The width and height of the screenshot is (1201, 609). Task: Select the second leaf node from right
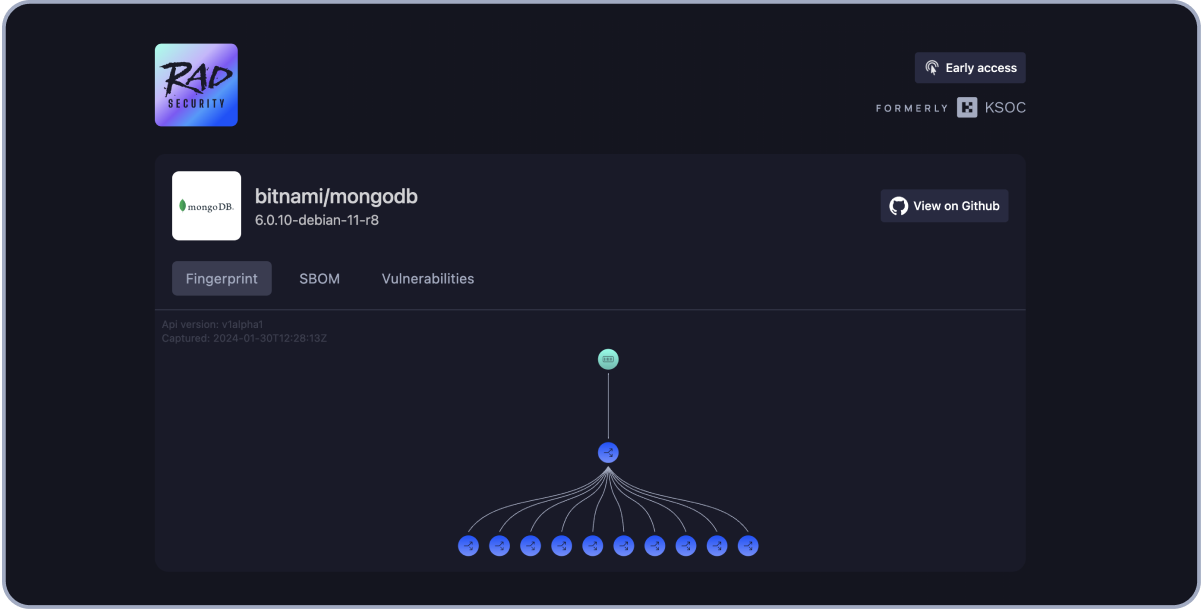point(716,546)
